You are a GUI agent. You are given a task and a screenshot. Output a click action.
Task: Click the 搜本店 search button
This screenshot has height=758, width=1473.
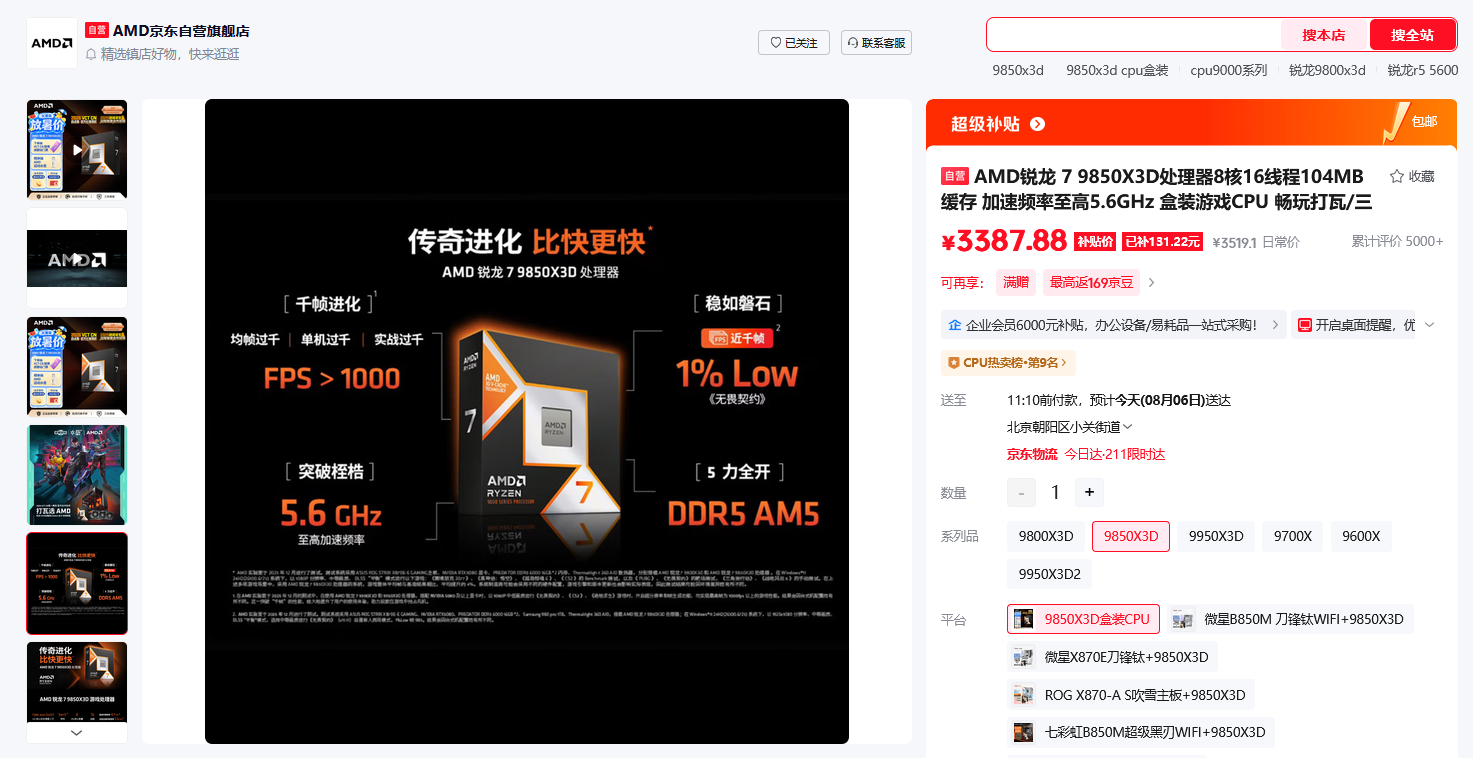tap(1324, 35)
